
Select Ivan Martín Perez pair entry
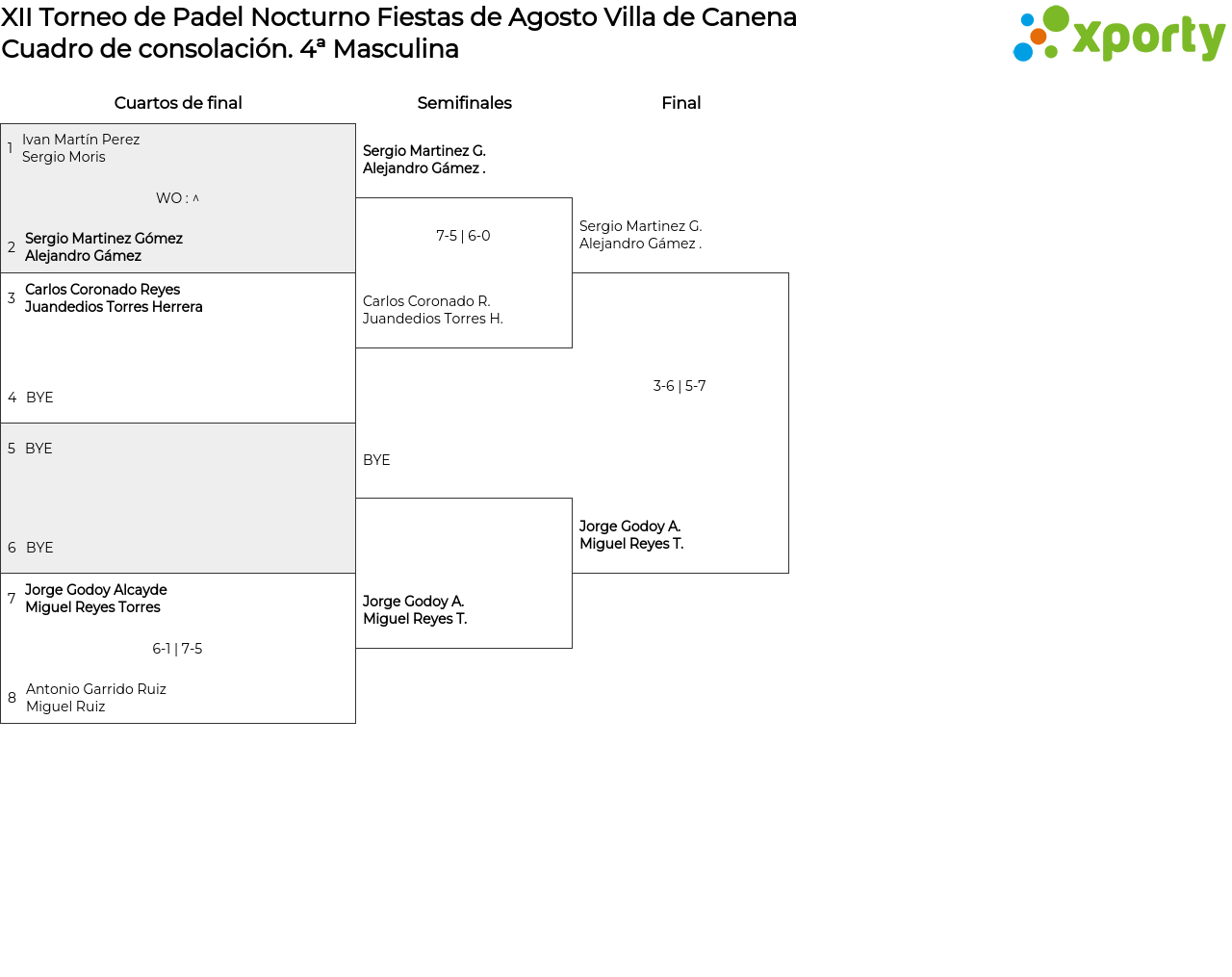(x=81, y=148)
